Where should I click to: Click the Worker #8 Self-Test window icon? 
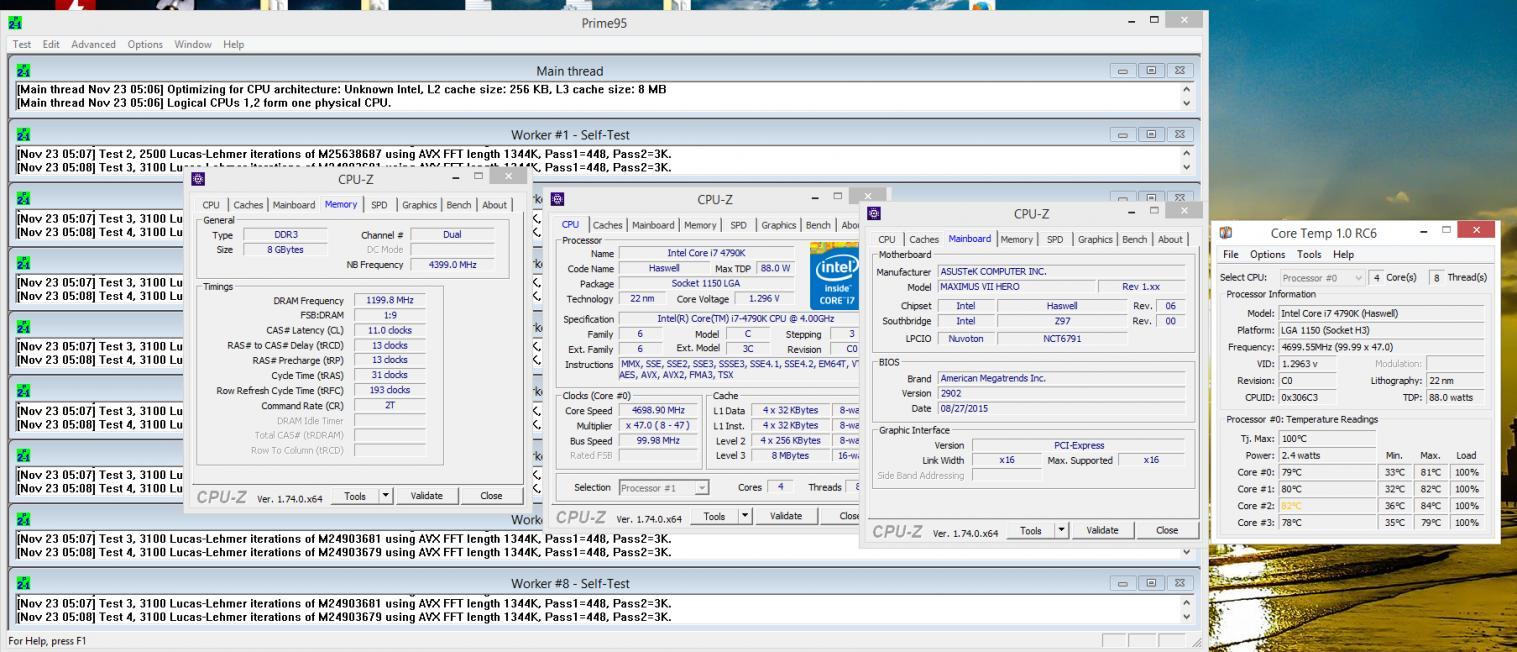coord(24,583)
